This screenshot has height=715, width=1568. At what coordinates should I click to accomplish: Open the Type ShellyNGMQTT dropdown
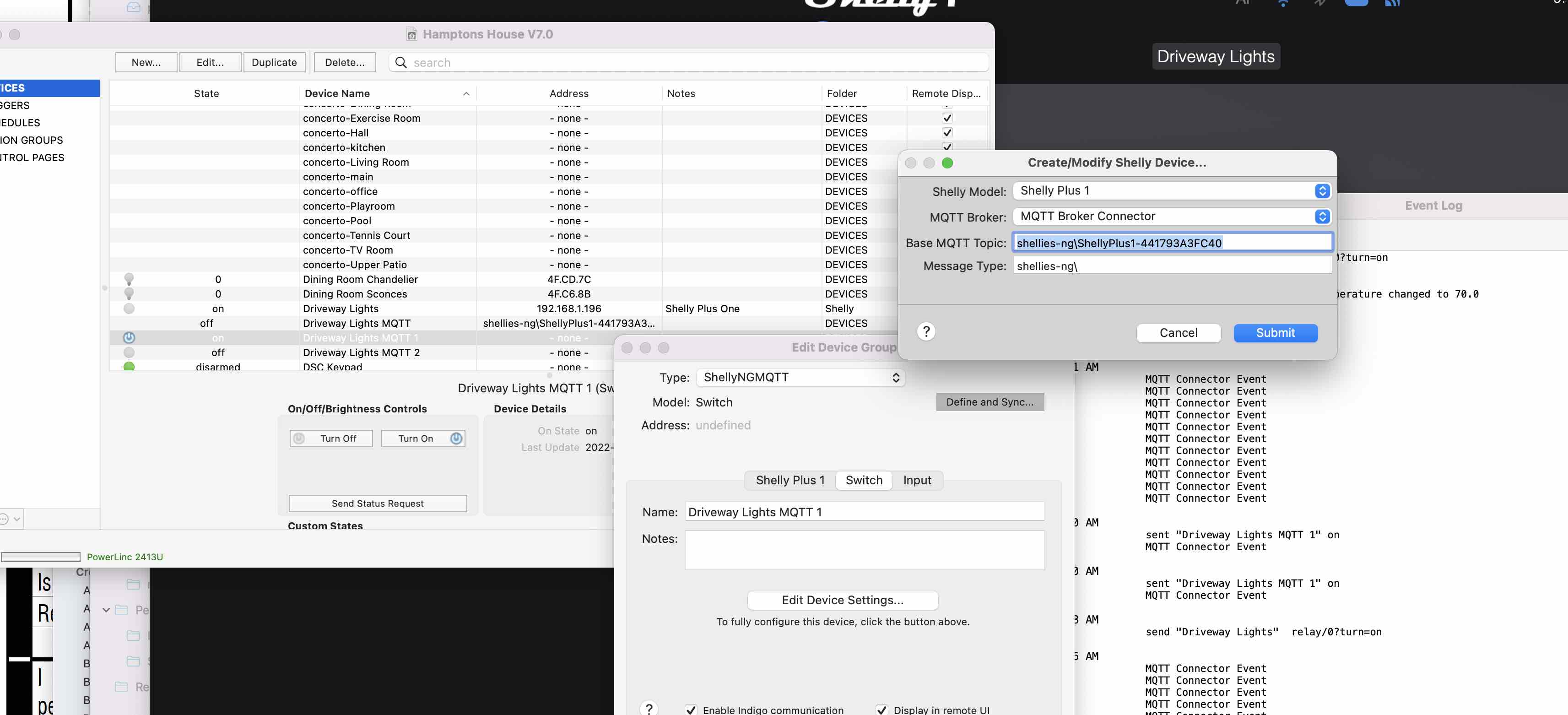coord(800,378)
